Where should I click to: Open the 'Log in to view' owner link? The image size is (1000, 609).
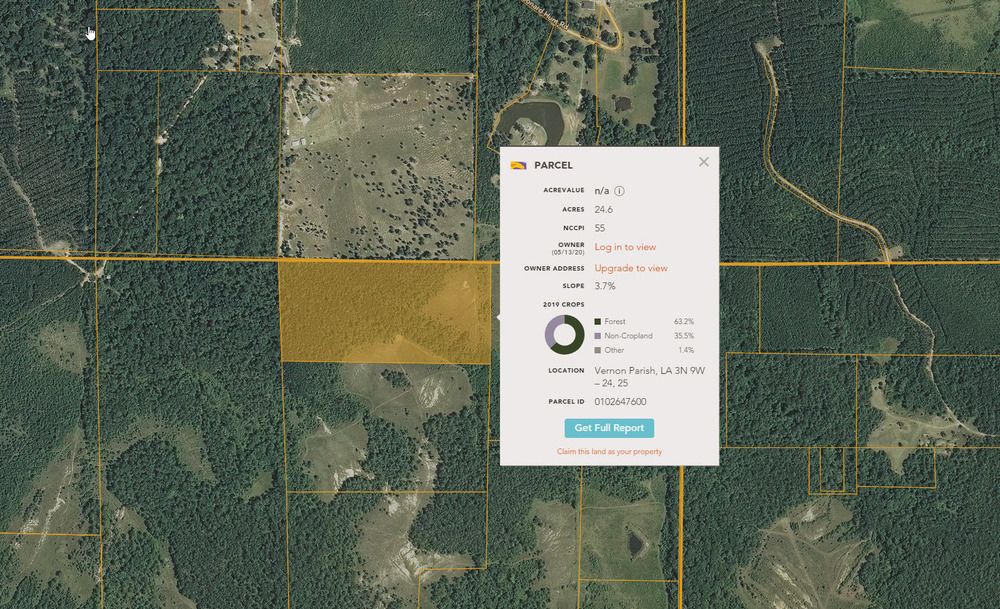click(x=625, y=247)
